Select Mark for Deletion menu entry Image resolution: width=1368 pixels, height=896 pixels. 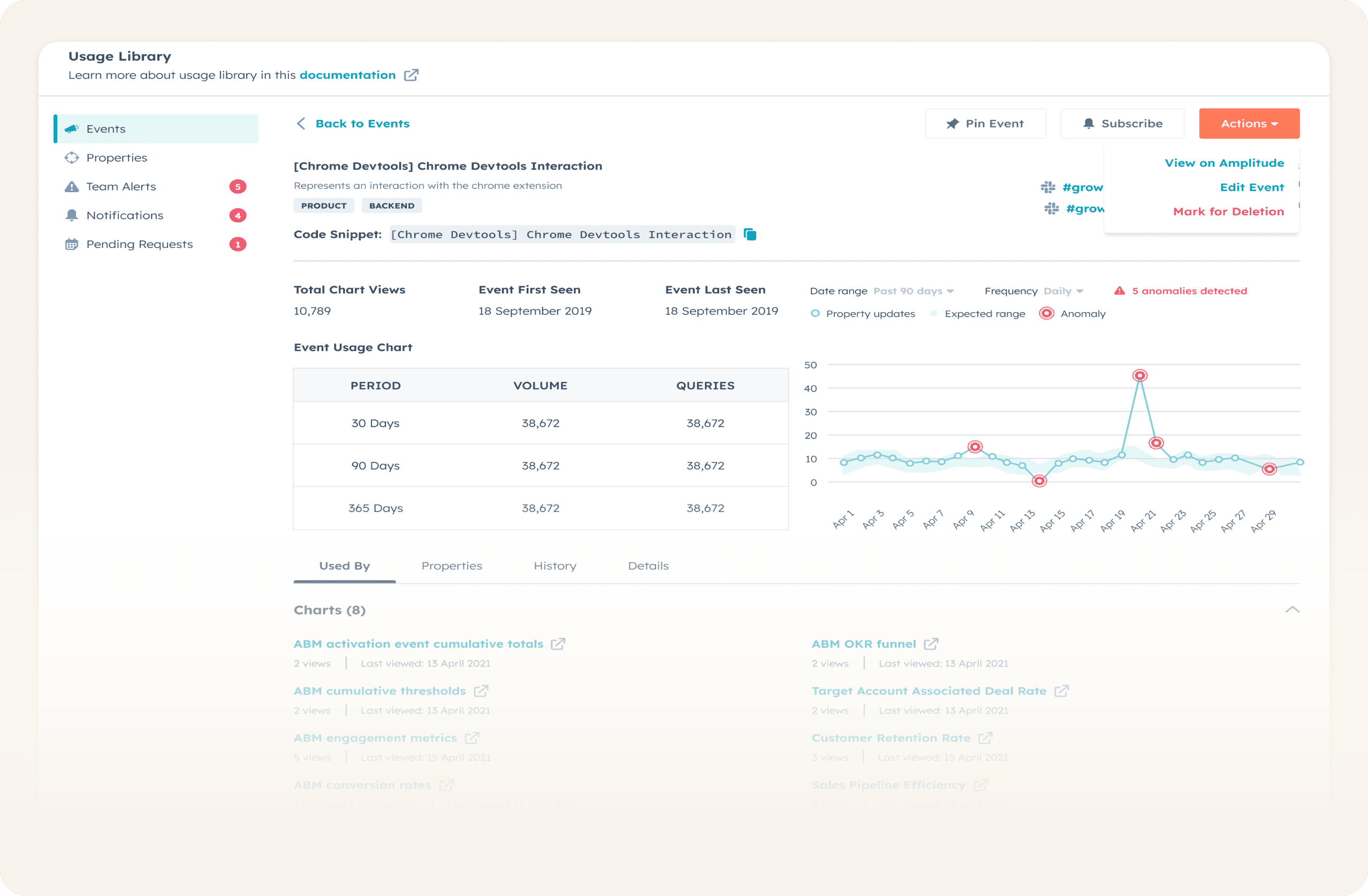1228,211
